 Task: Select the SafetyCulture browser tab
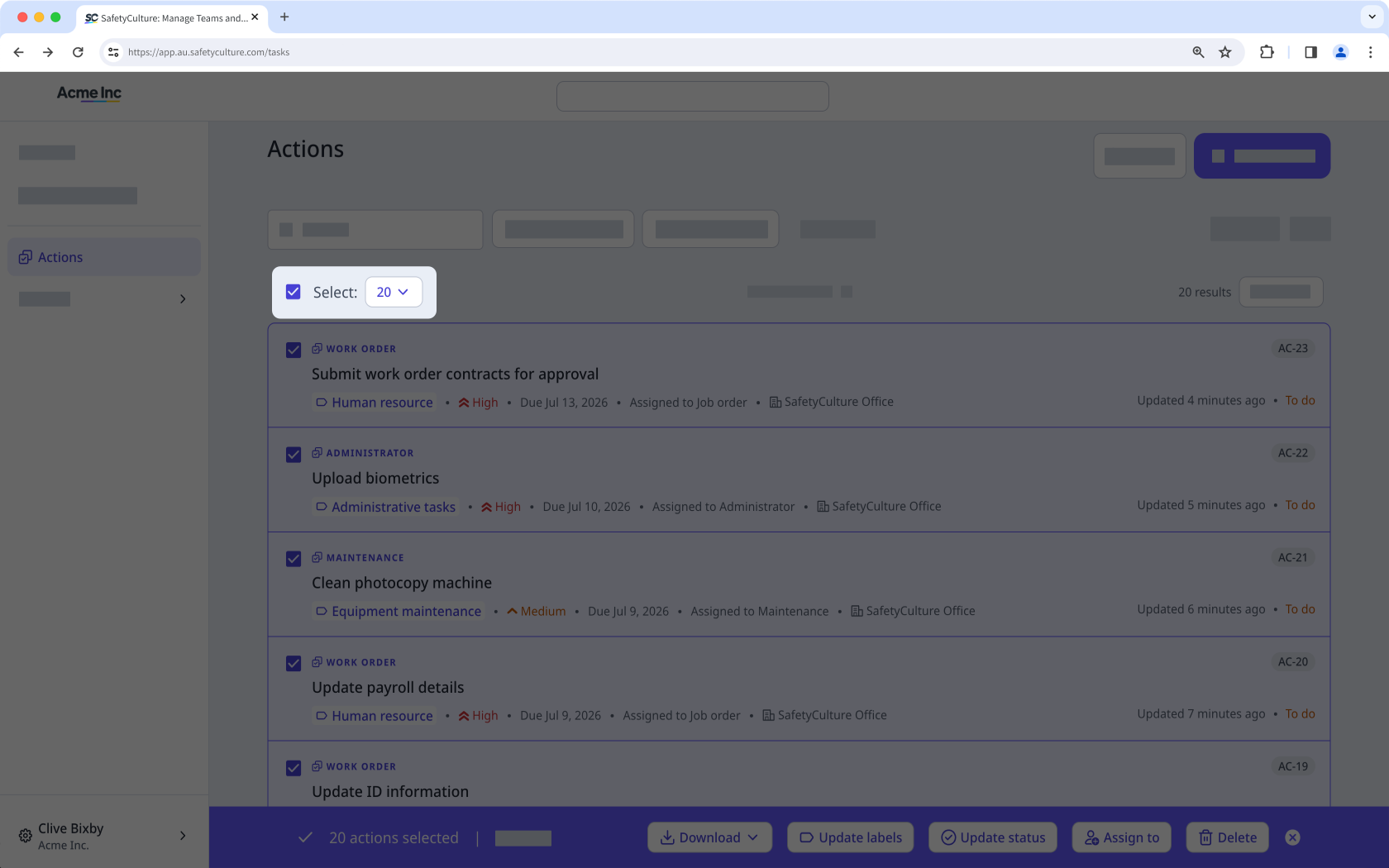pos(171,17)
